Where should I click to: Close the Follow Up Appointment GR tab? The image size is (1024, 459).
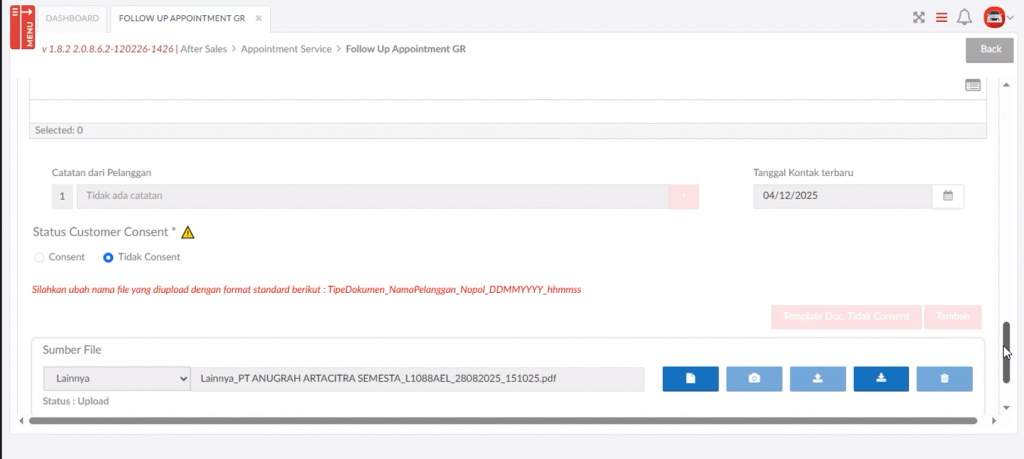tap(258, 18)
